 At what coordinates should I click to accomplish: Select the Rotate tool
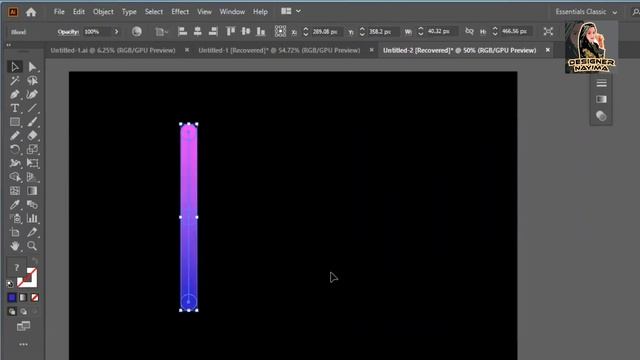15,149
